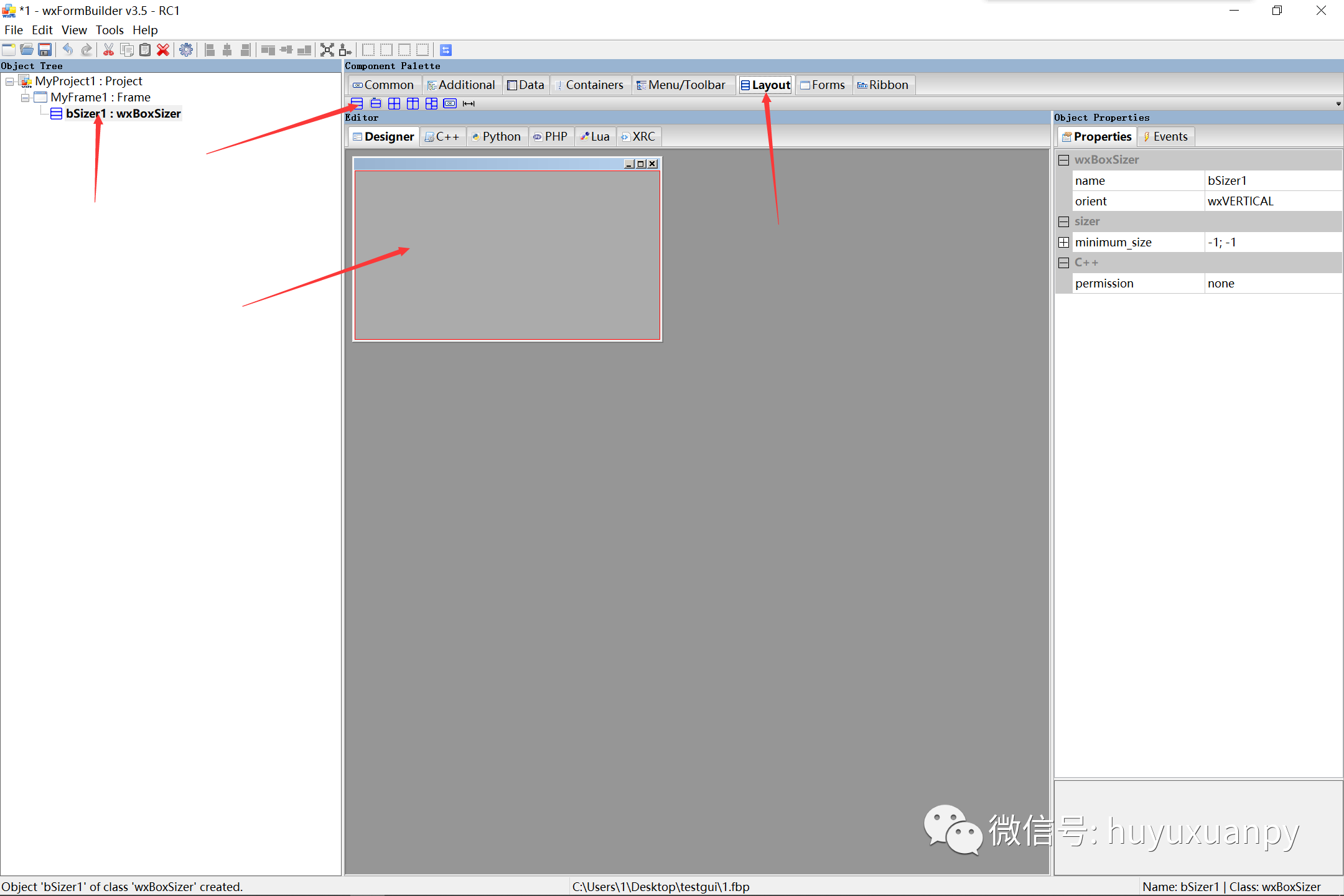Screen dimensions: 1344x896
Task: Toggle the top border flag
Action: pyautogui.click(x=404, y=50)
